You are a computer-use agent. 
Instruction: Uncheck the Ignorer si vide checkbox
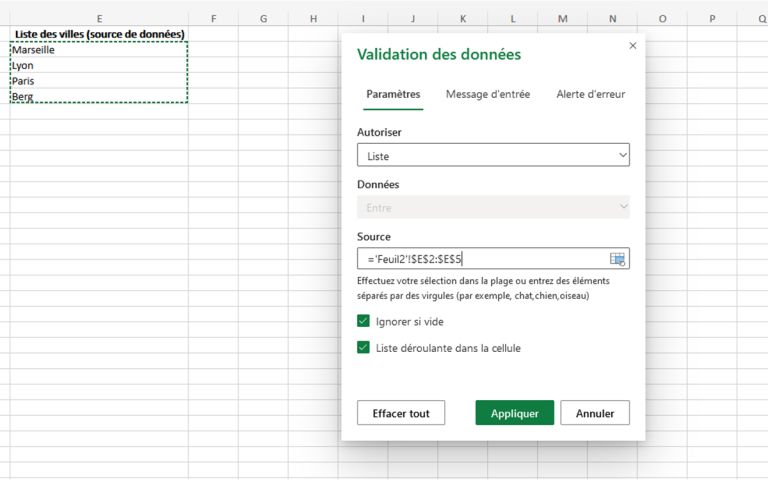pos(363,321)
